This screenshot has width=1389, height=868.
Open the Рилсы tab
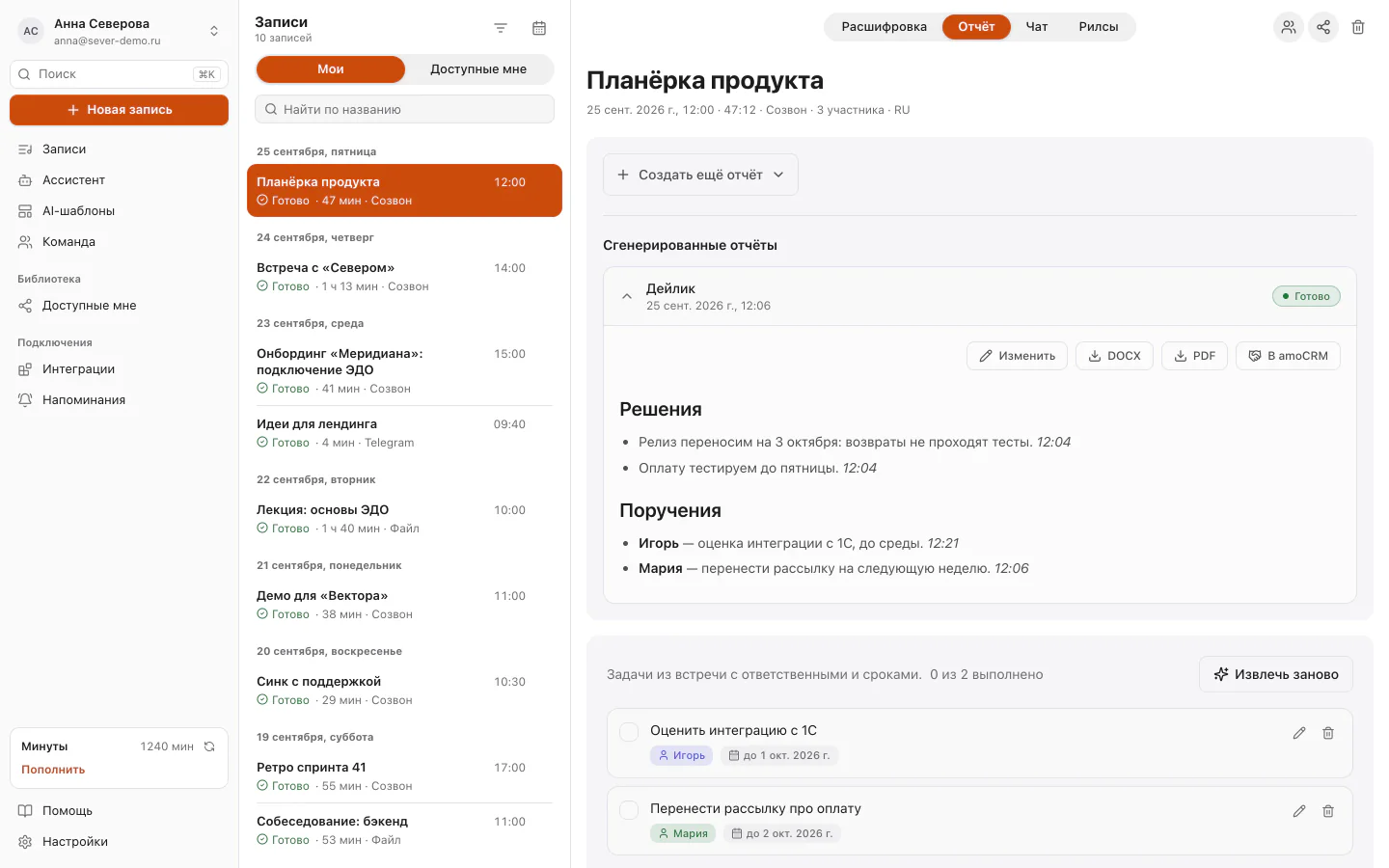point(1099,27)
